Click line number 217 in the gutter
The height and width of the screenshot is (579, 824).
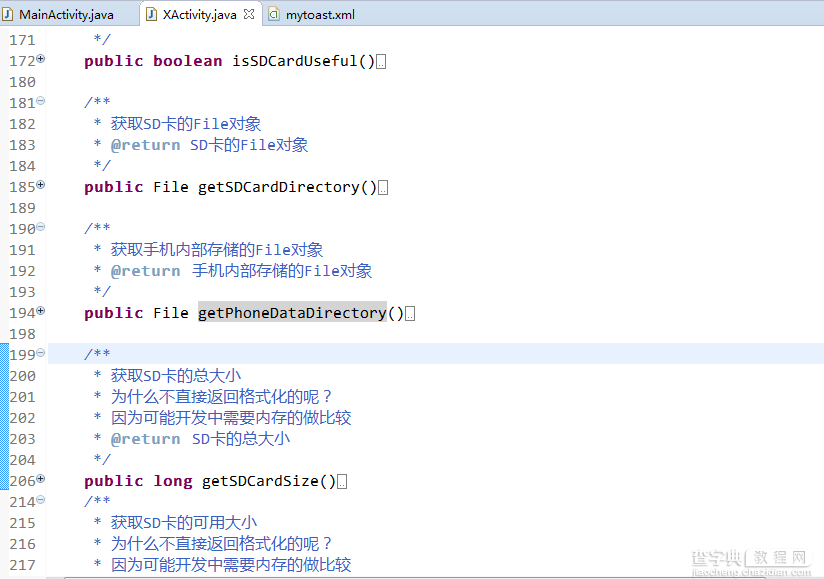click(x=22, y=566)
